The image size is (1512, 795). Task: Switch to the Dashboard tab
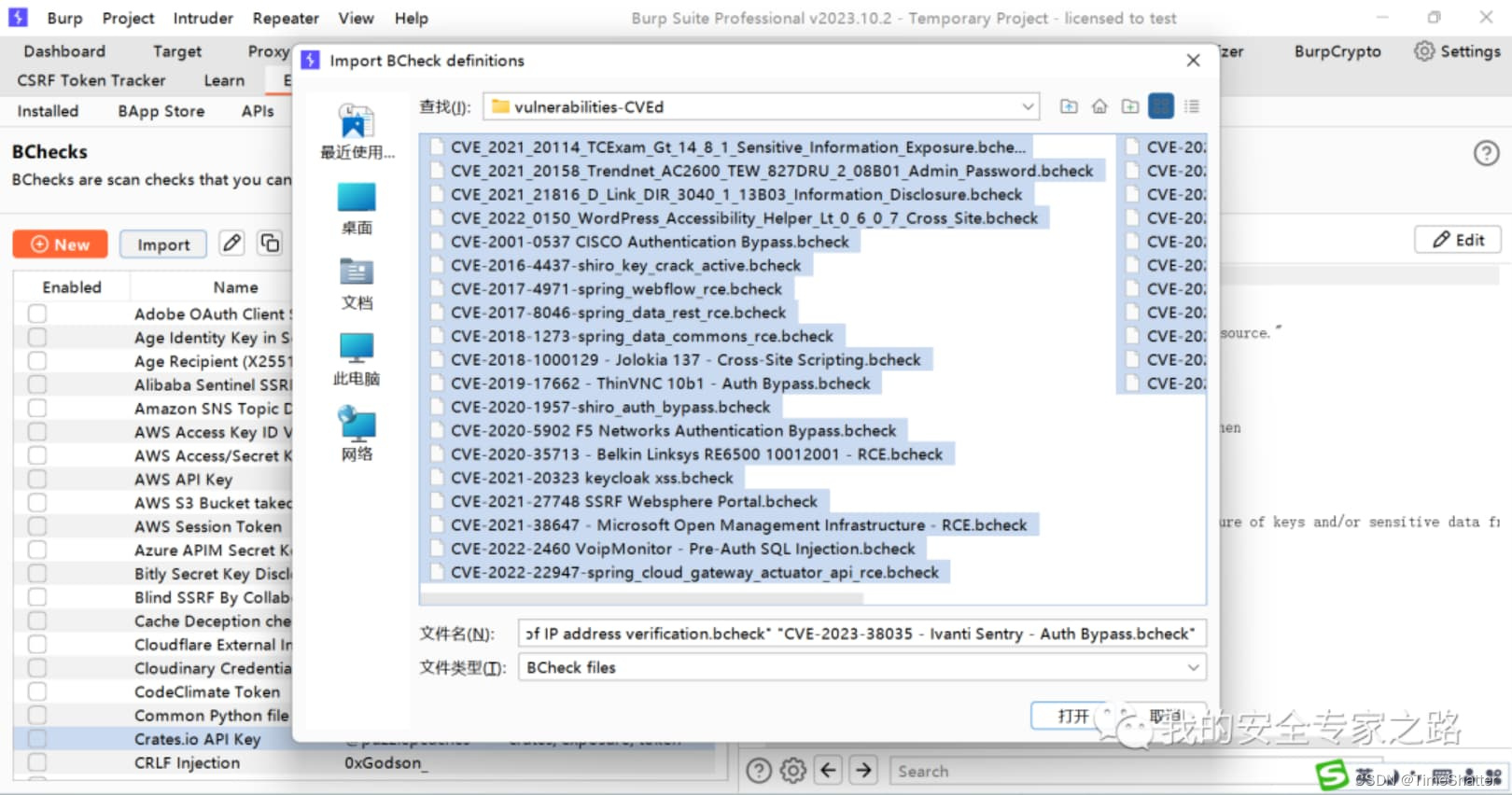64,51
